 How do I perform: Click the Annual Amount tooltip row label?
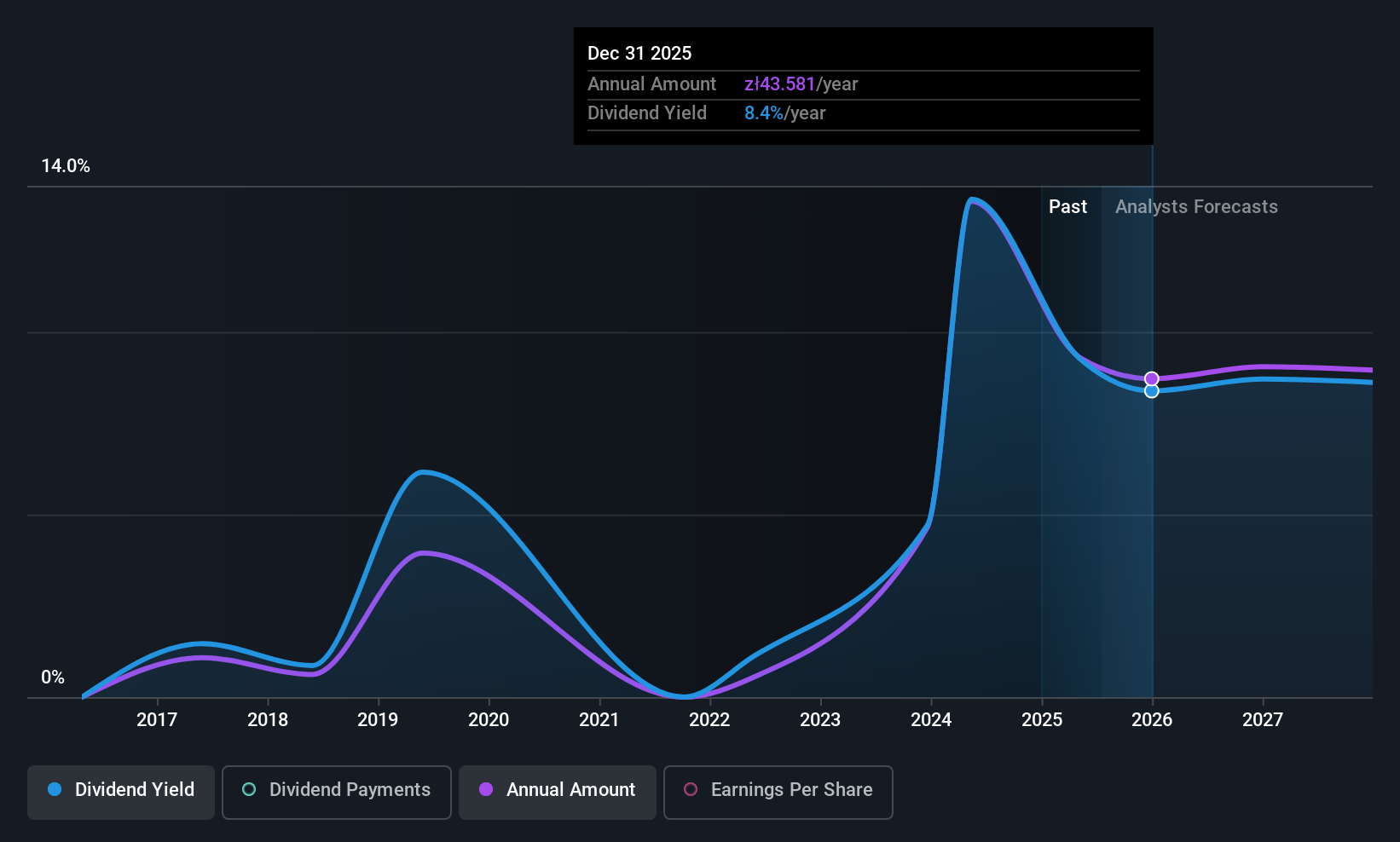tap(651, 84)
